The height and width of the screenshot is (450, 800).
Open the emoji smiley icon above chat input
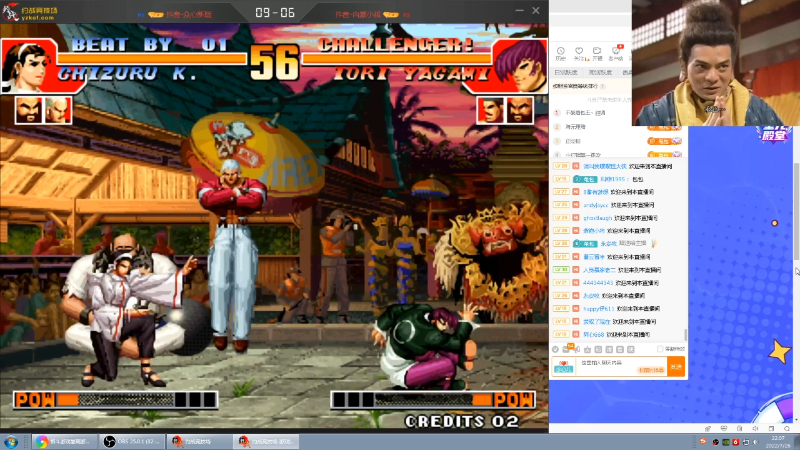coord(556,349)
